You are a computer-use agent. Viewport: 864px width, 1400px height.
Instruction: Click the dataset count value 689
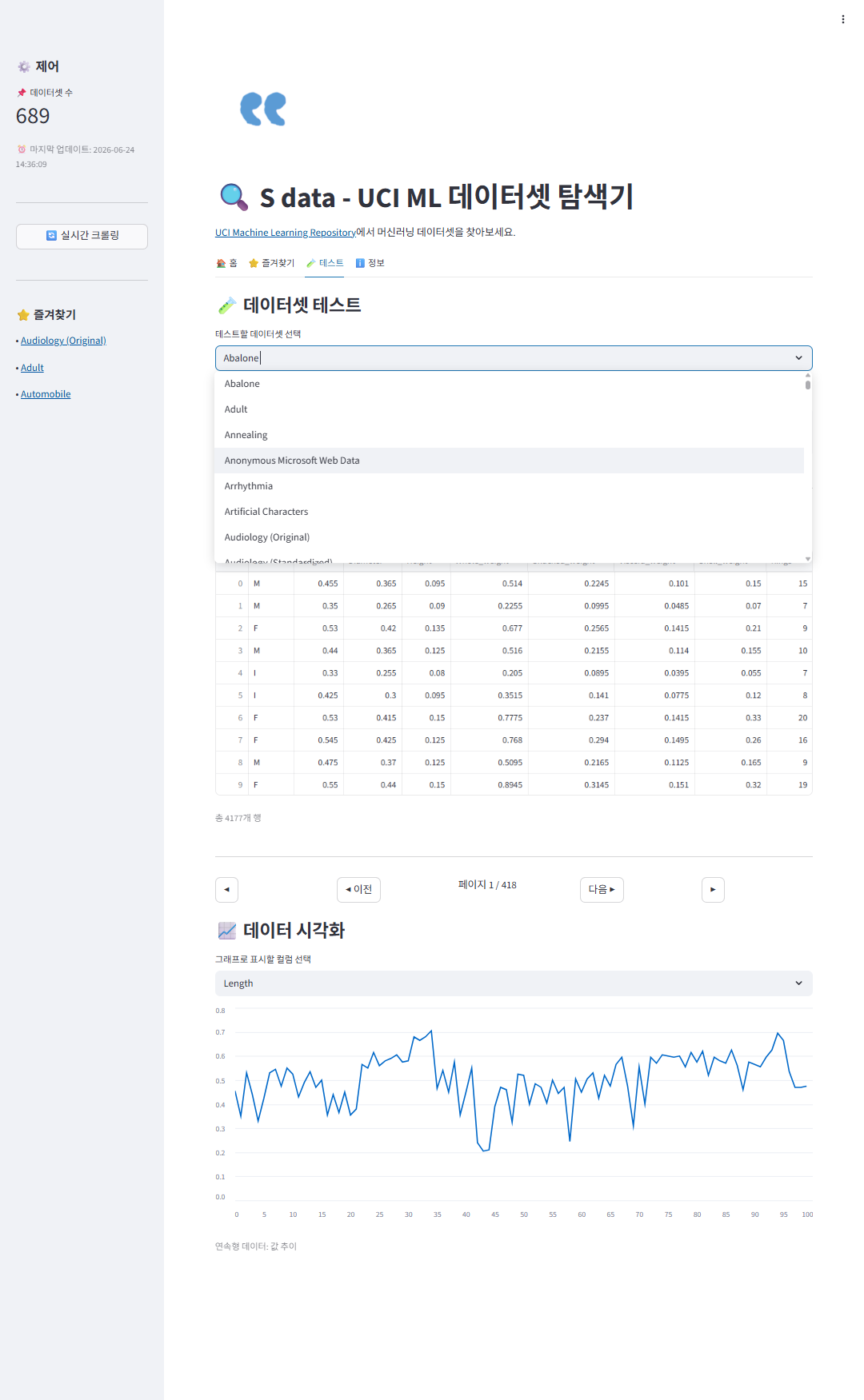(x=33, y=117)
